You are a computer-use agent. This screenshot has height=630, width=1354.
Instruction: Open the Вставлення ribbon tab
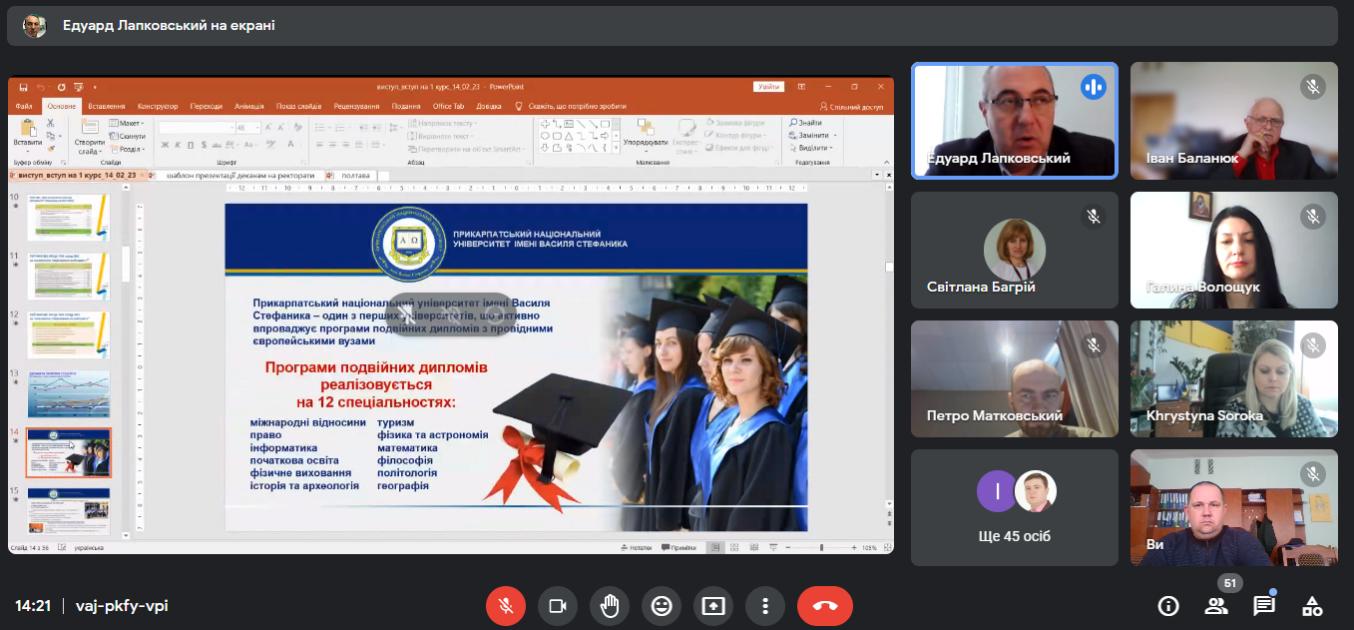pos(106,106)
